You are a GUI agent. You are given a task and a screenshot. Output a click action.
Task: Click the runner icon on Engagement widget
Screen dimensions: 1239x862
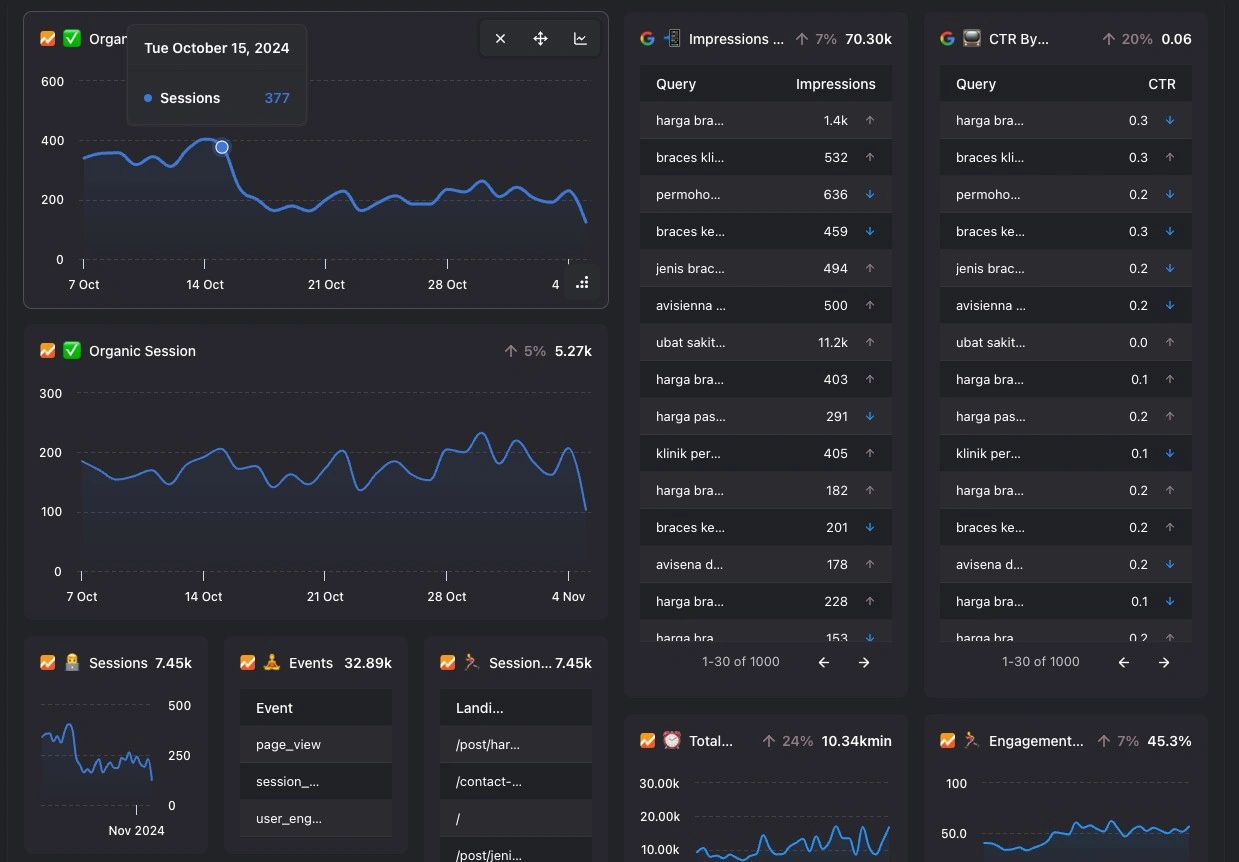click(x=972, y=741)
